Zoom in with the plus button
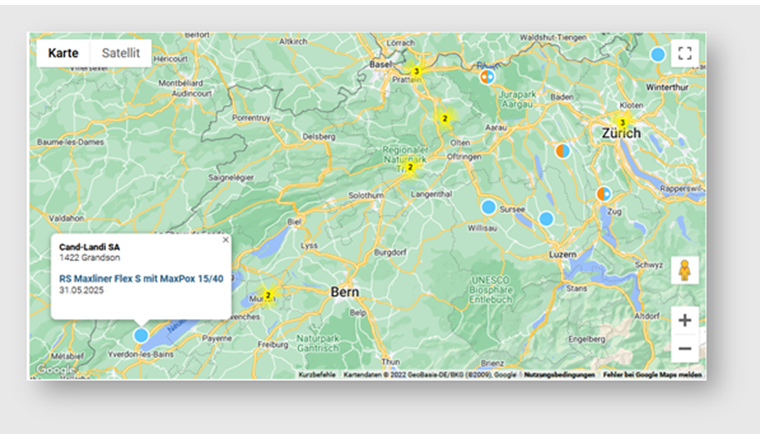This screenshot has height=440, width=760. [x=684, y=320]
